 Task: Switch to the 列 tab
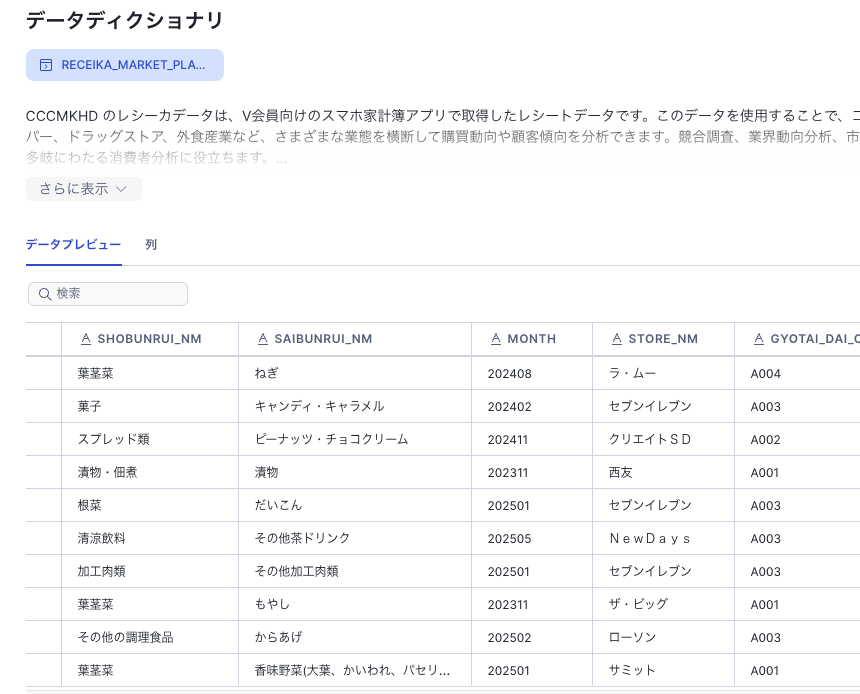(x=151, y=244)
